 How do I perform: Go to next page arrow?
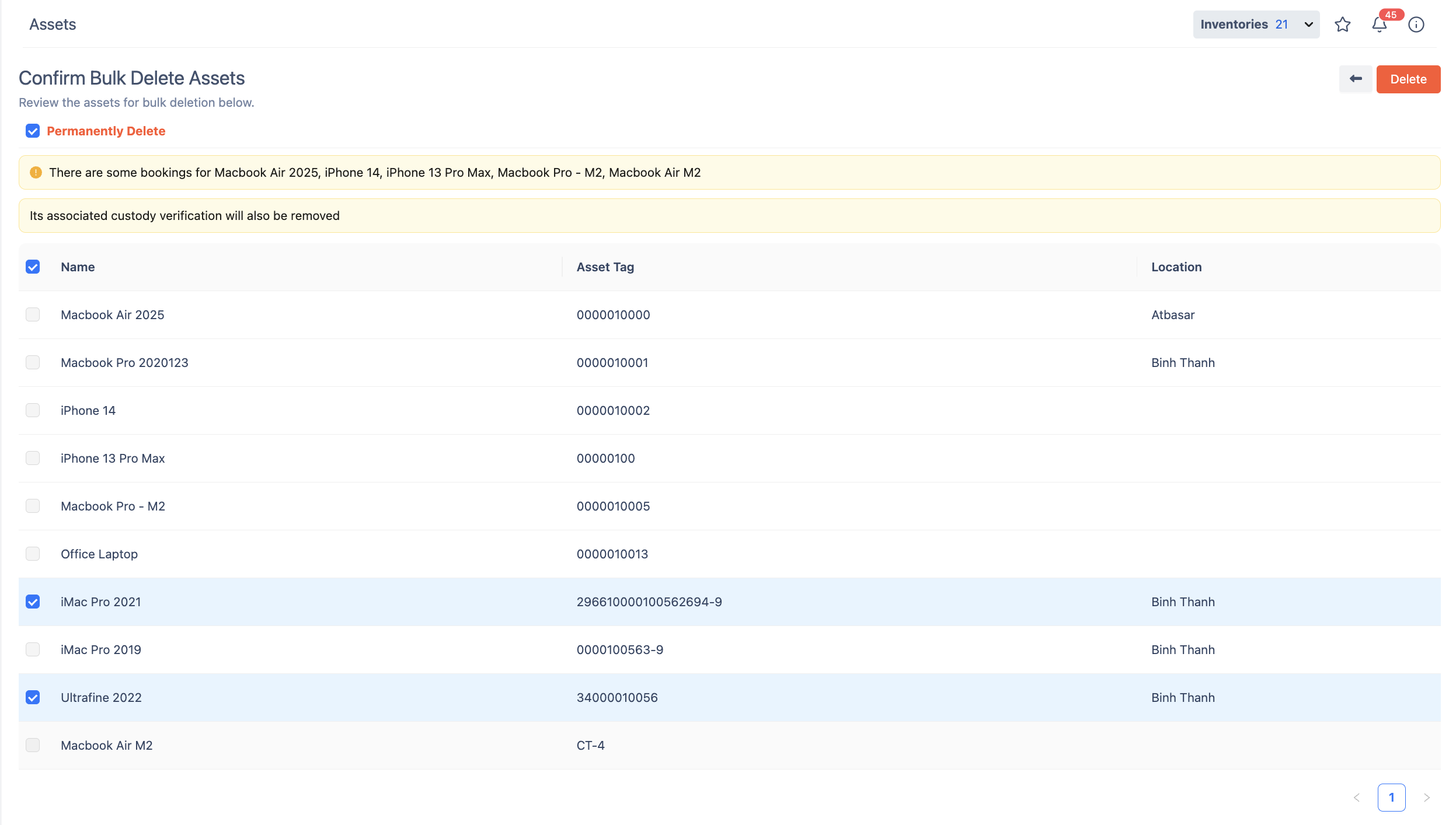1426,798
